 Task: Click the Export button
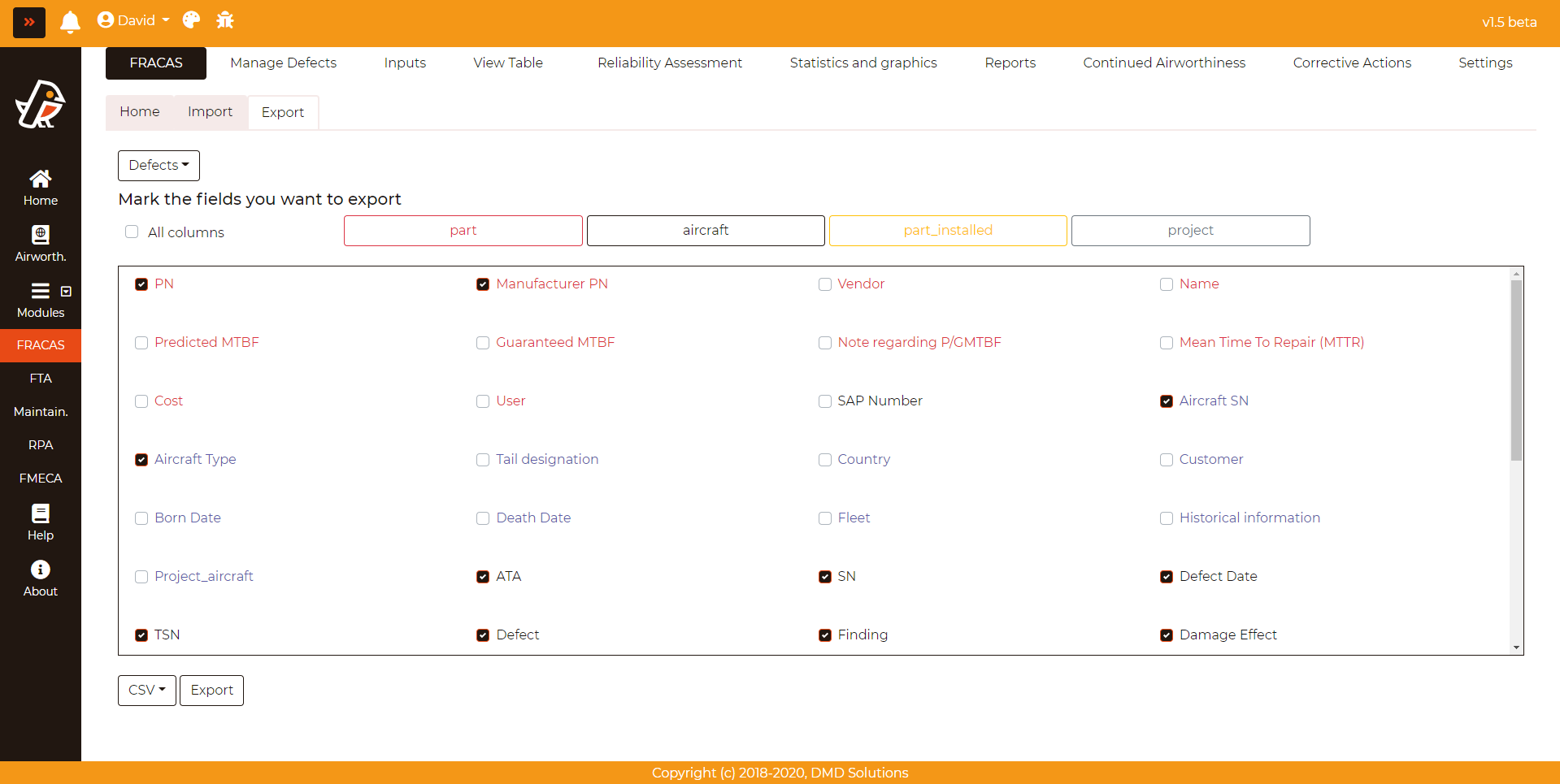(x=211, y=691)
